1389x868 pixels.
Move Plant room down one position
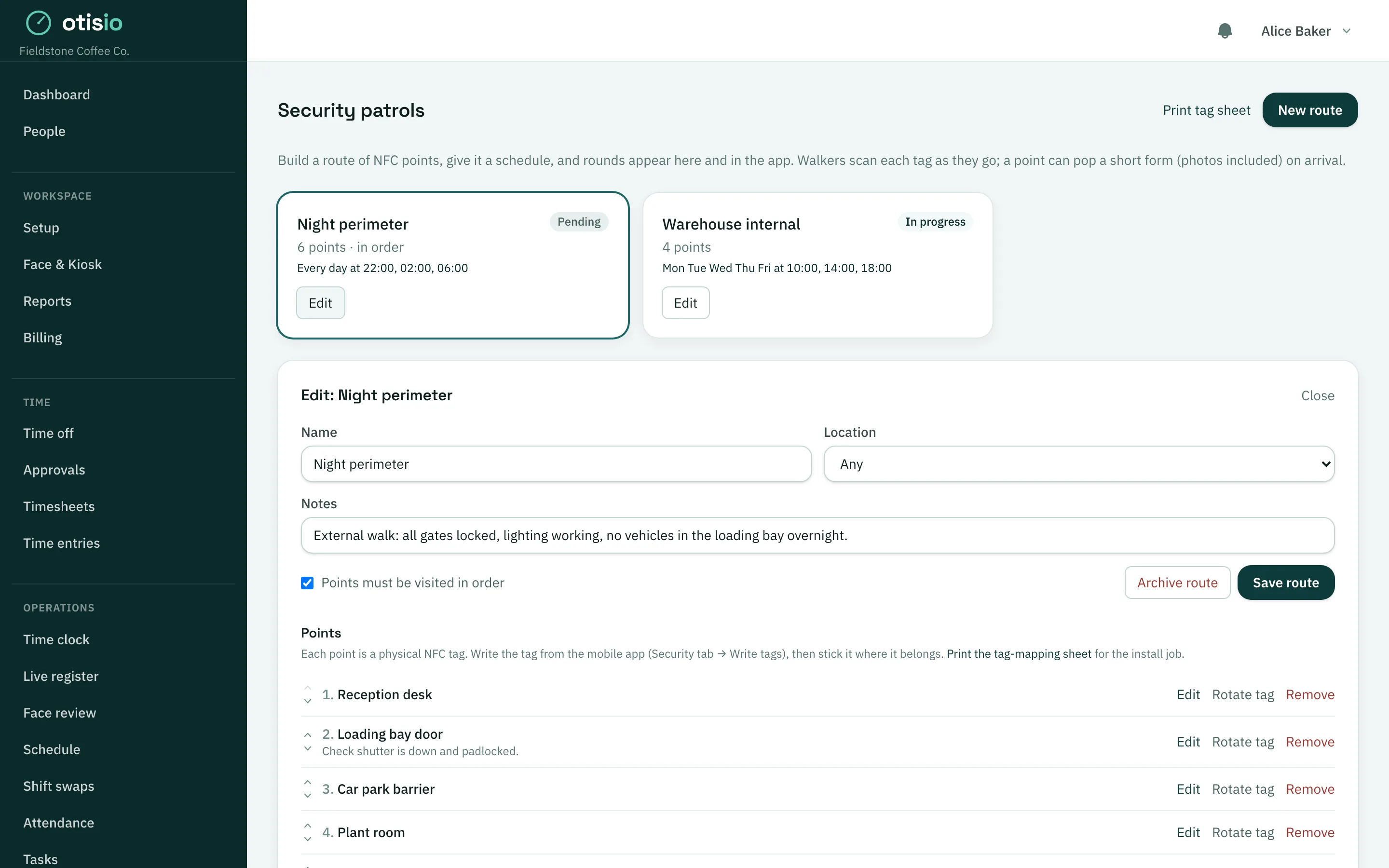coord(308,839)
